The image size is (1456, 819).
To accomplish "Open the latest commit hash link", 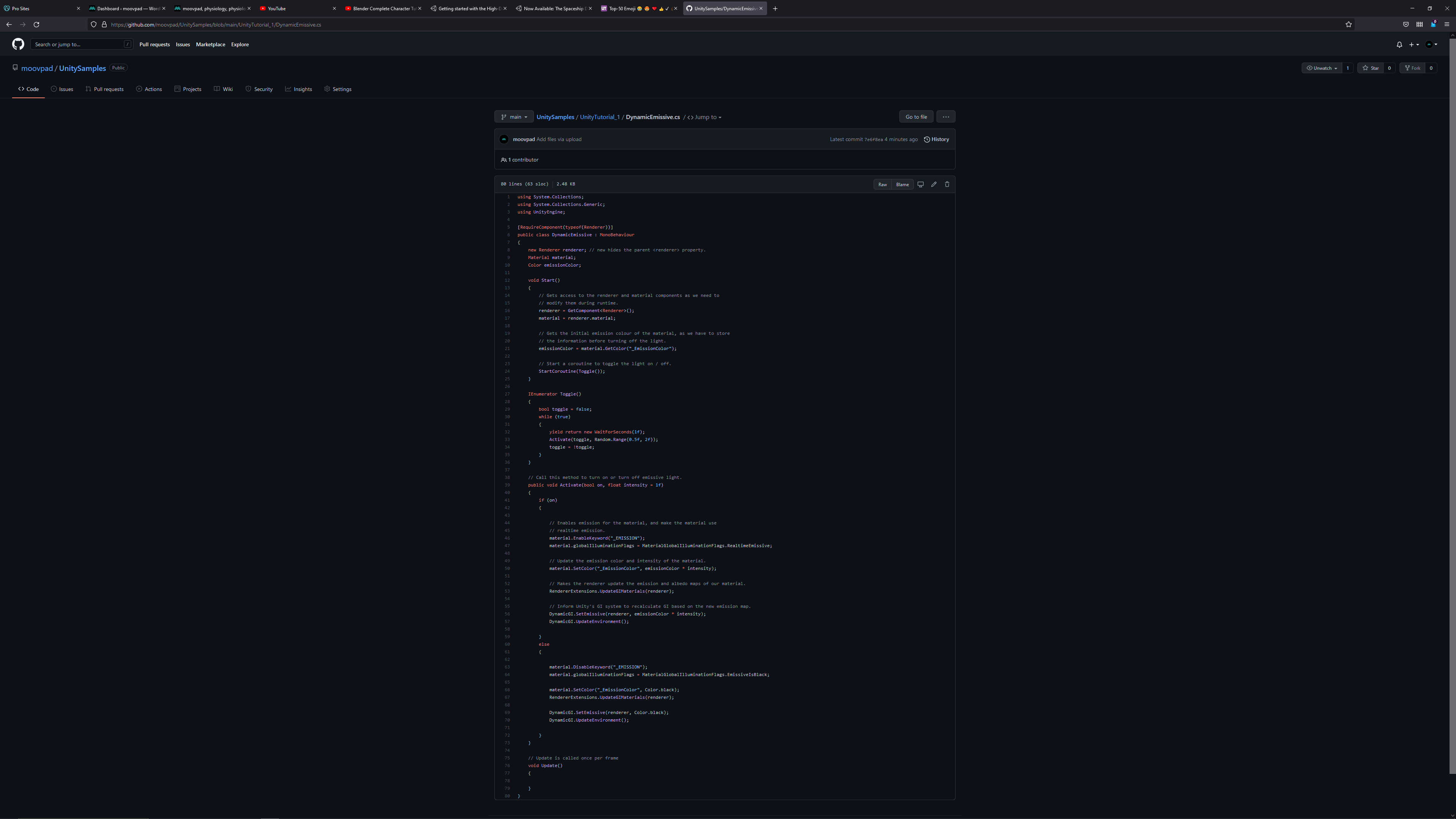I will pyautogui.click(x=873, y=140).
